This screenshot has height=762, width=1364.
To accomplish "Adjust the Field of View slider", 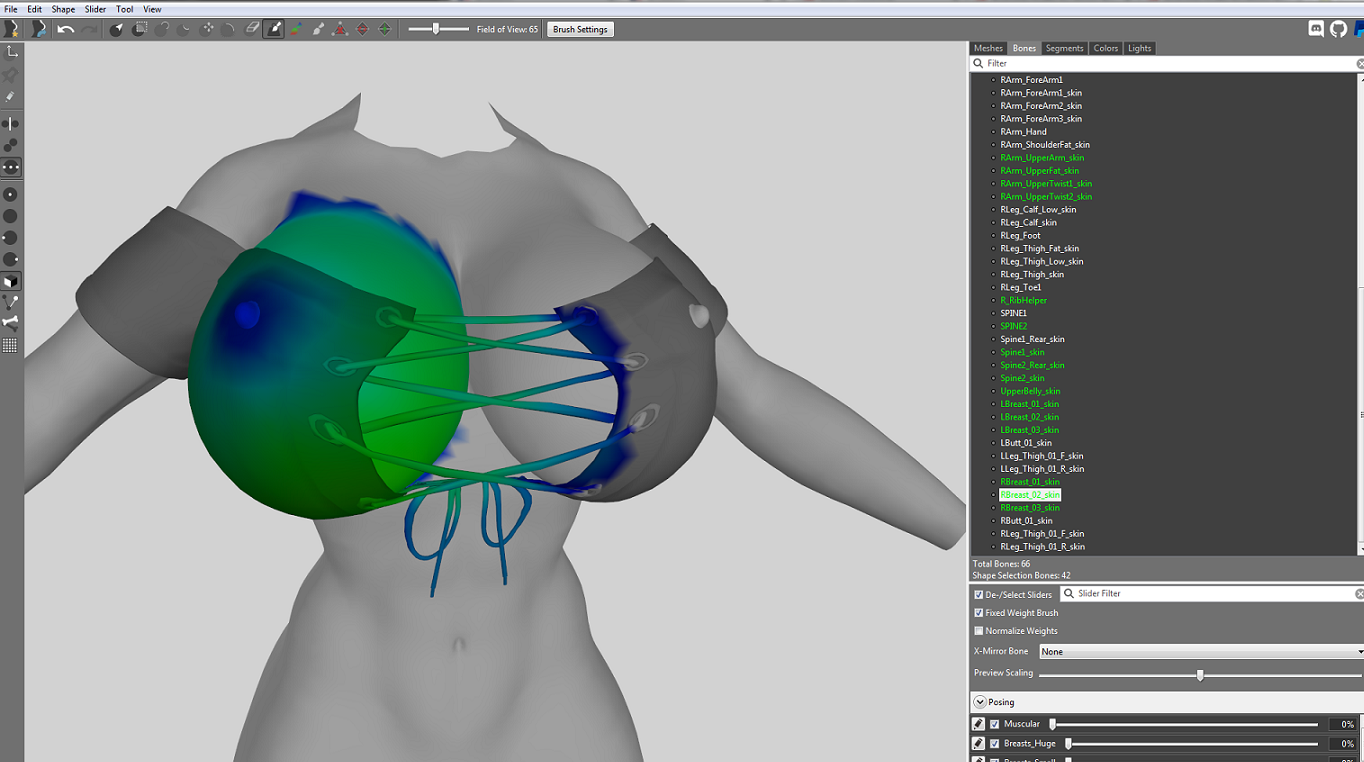I will pyautogui.click(x=438, y=29).
